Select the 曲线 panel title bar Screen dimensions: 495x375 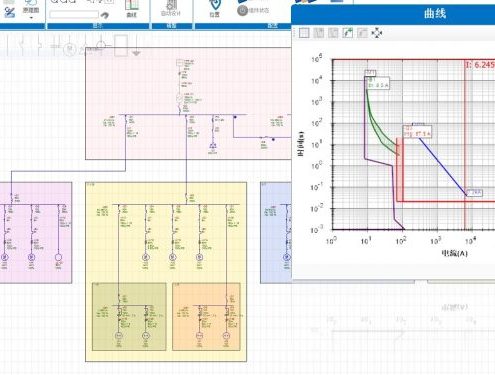coord(393,14)
